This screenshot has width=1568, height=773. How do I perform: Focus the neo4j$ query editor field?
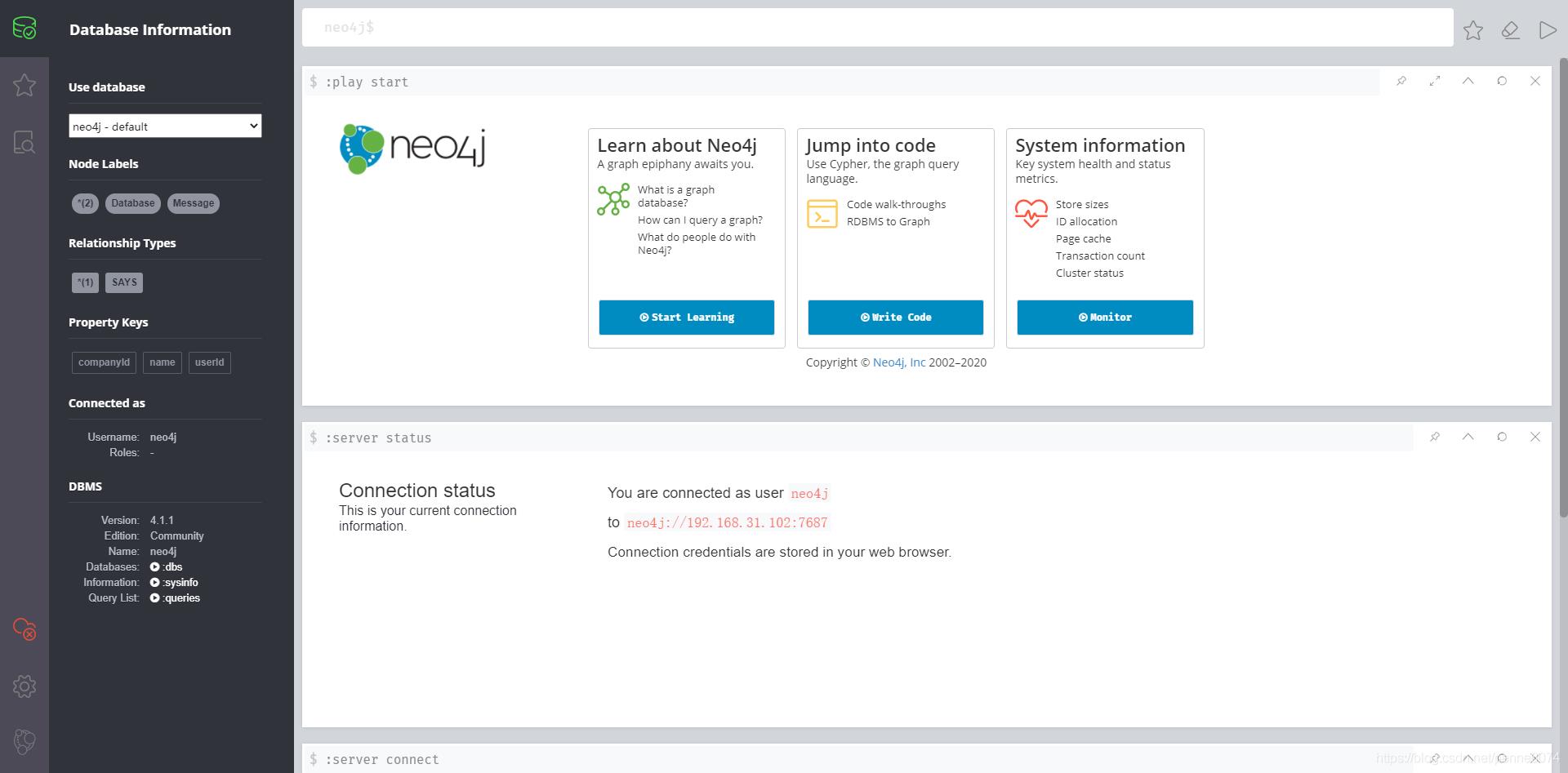click(x=878, y=28)
